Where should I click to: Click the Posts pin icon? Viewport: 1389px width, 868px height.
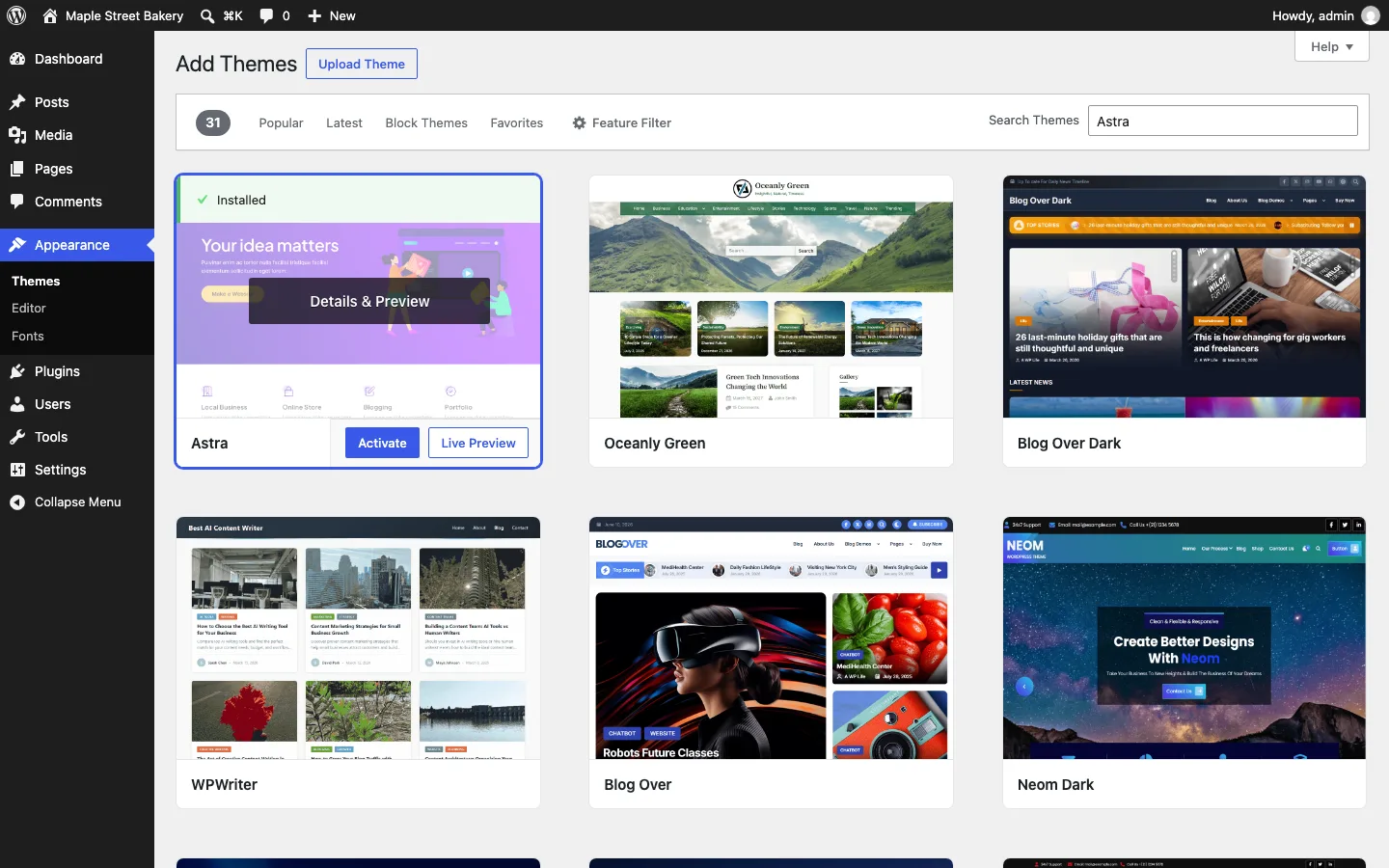click(17, 102)
